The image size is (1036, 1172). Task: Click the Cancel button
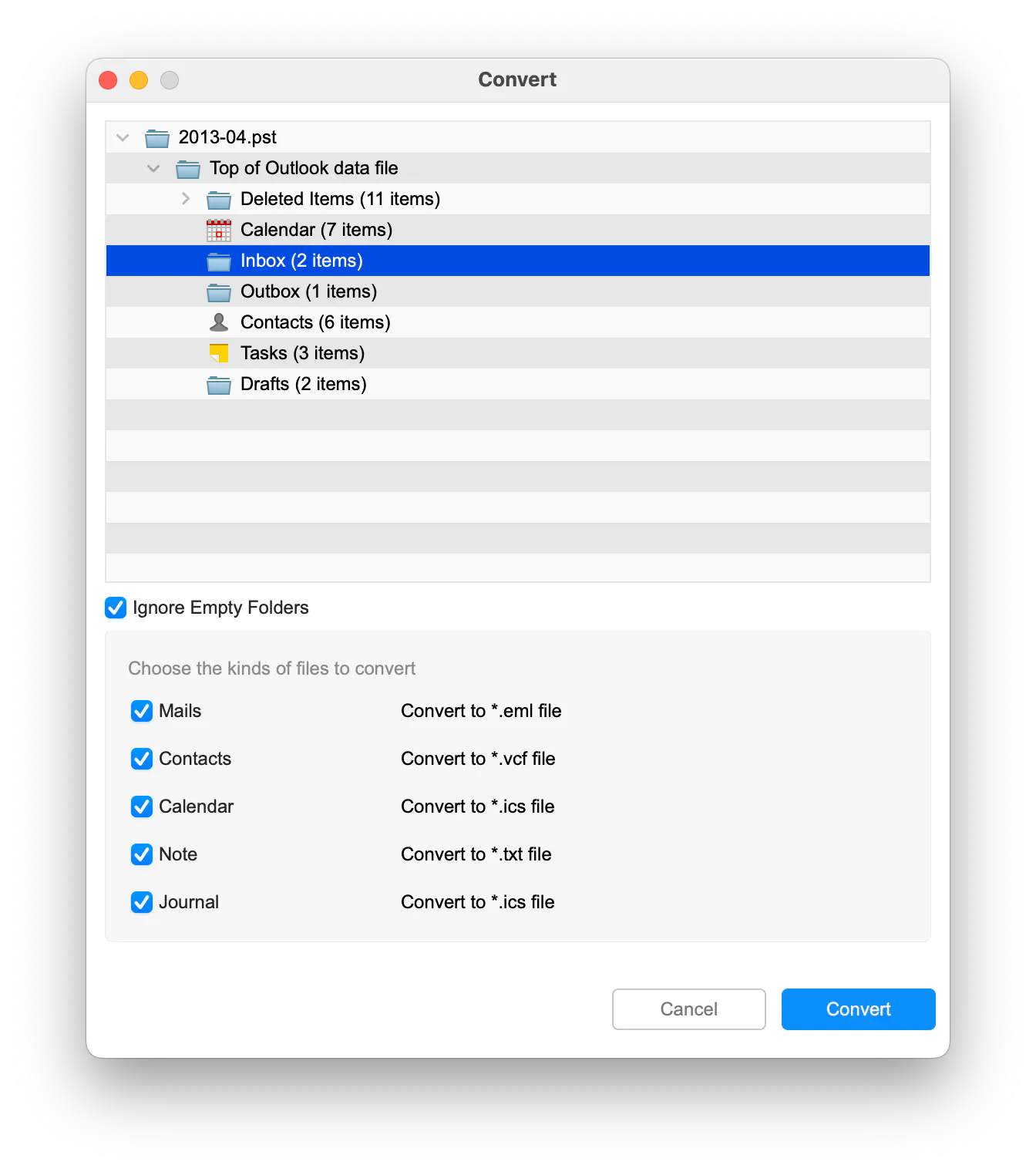pos(689,1009)
